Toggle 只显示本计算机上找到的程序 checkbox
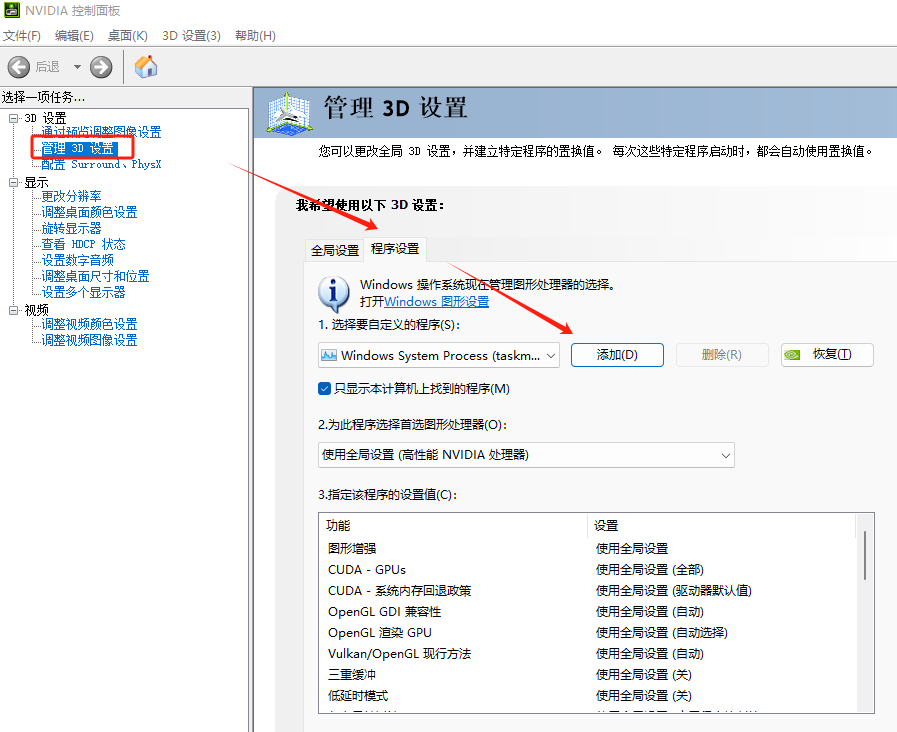Viewport: 897px width, 732px height. coord(324,389)
